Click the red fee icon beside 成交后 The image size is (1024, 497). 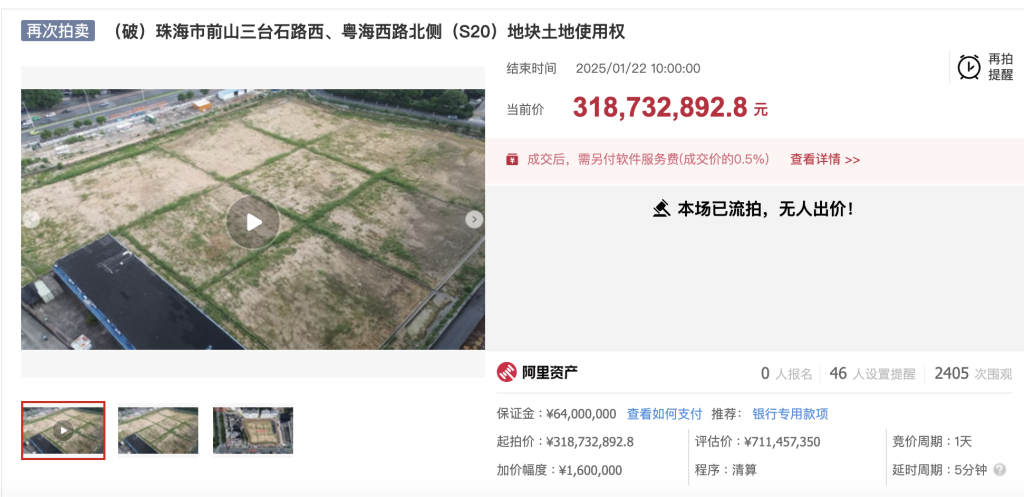pos(513,159)
